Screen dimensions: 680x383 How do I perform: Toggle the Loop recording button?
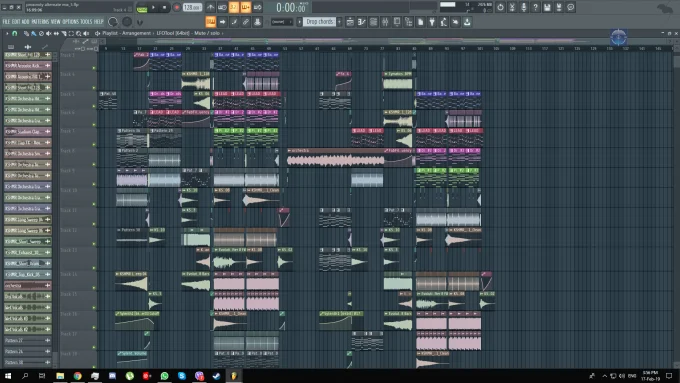tap(257, 7)
